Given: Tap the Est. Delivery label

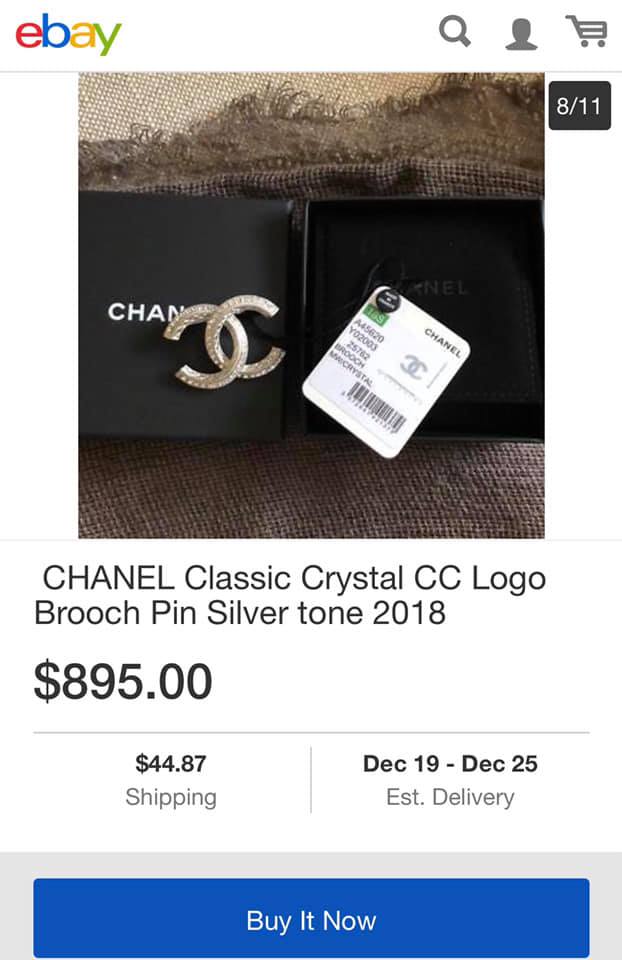Looking at the screenshot, I should tap(450, 797).
